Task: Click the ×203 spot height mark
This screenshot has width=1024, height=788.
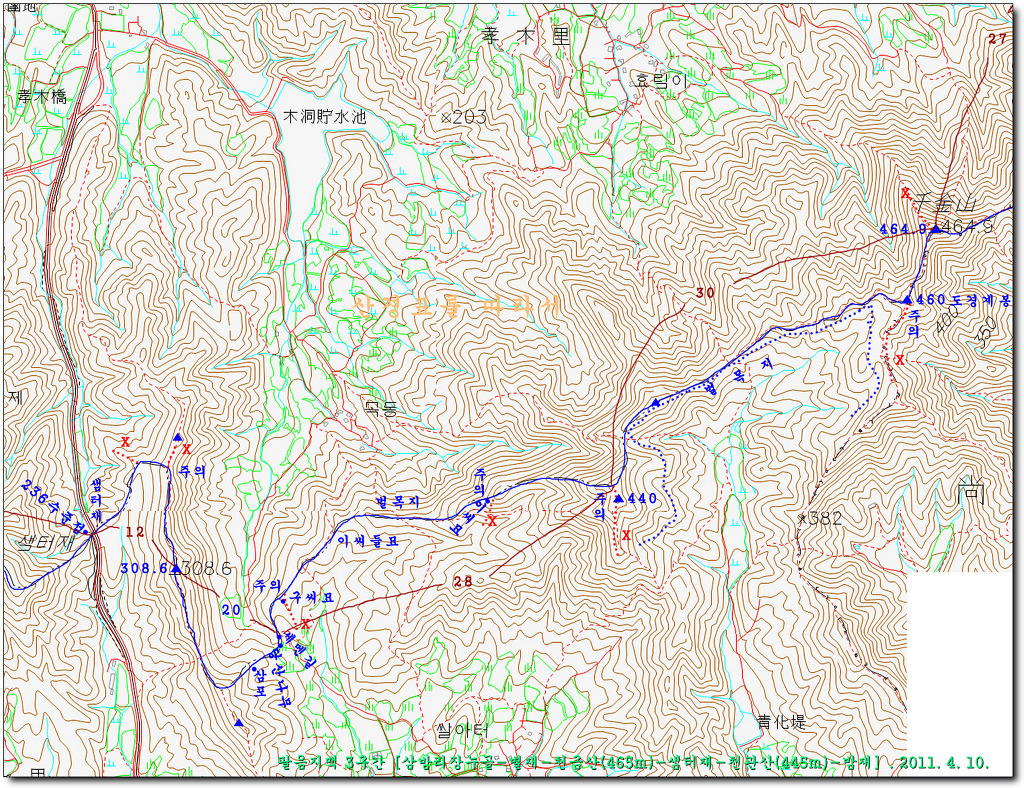Action: click(x=464, y=117)
